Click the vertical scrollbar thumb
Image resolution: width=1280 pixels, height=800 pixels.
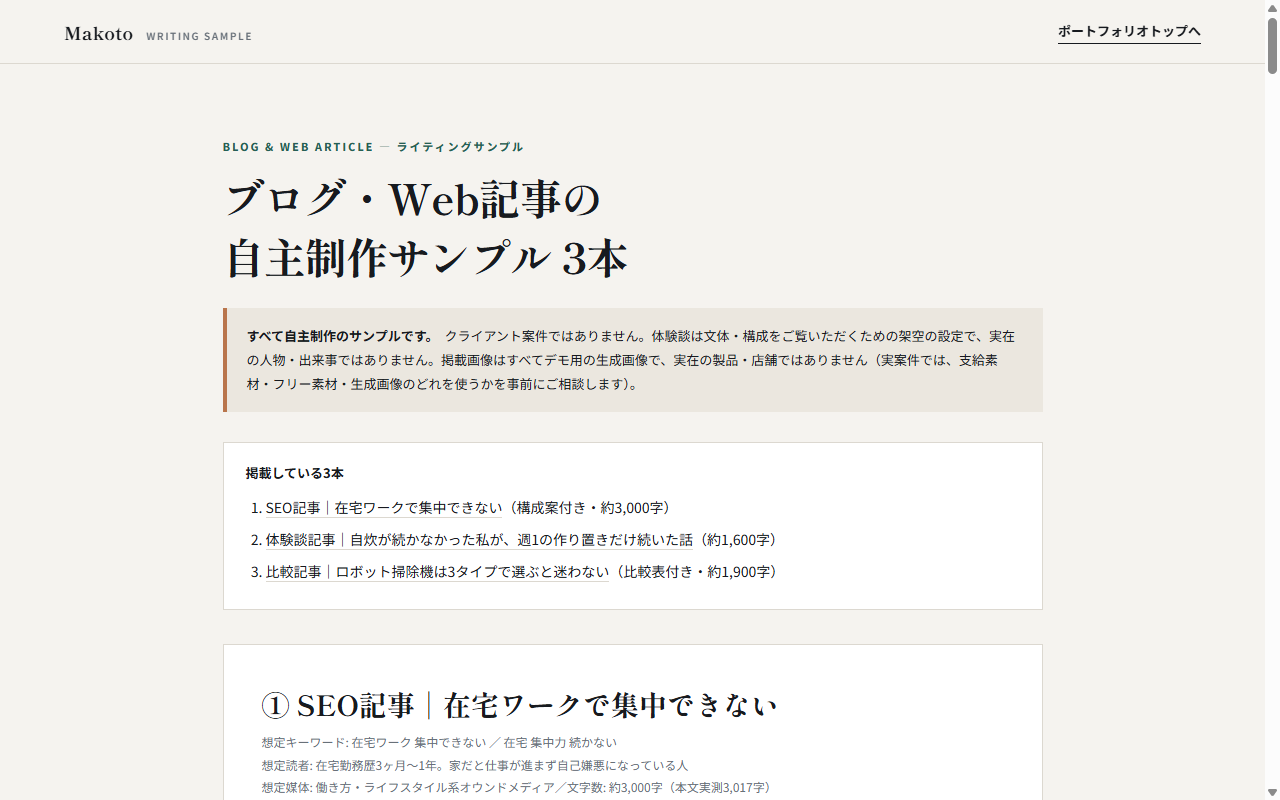pos(1272,45)
